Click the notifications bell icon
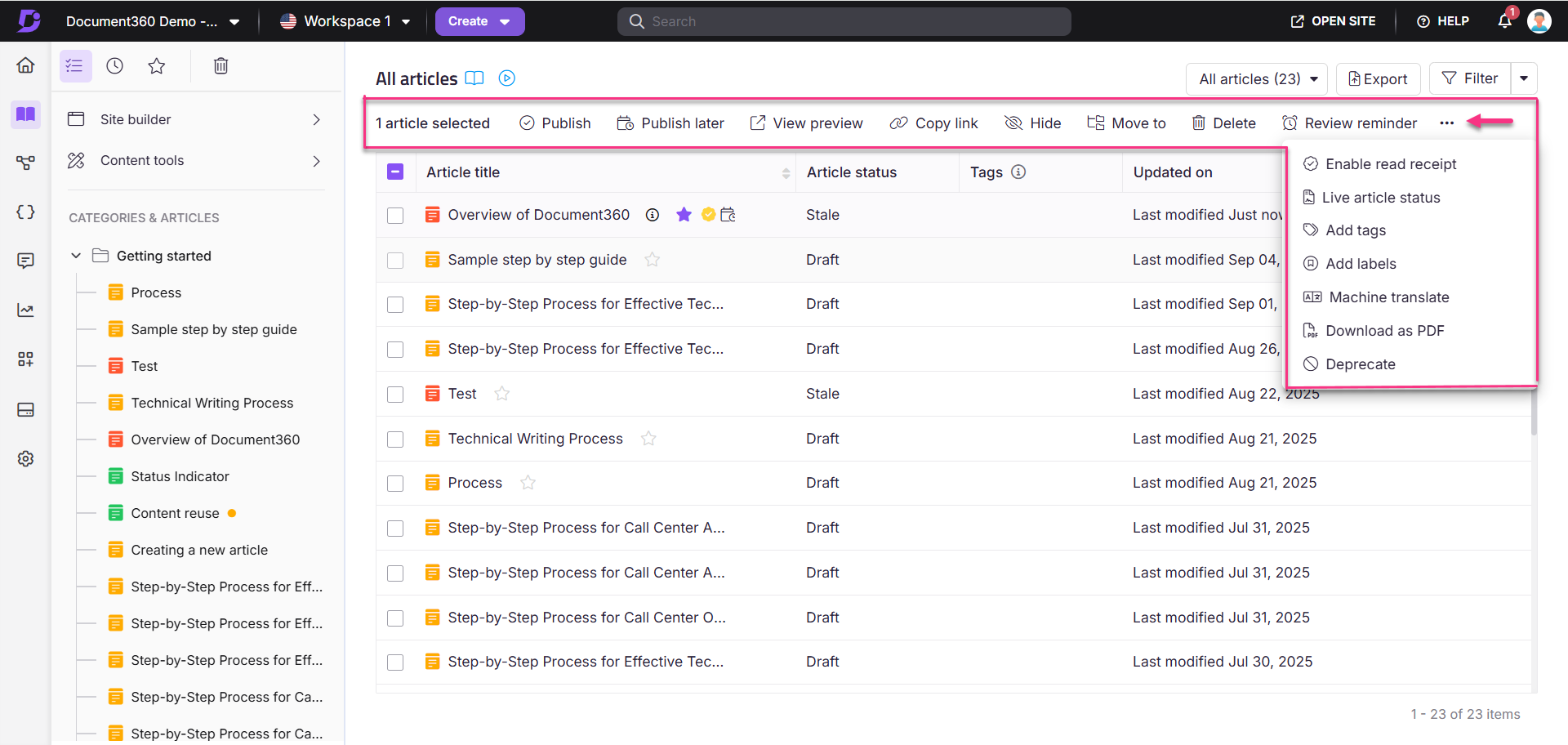The image size is (1568, 745). [x=1504, y=21]
